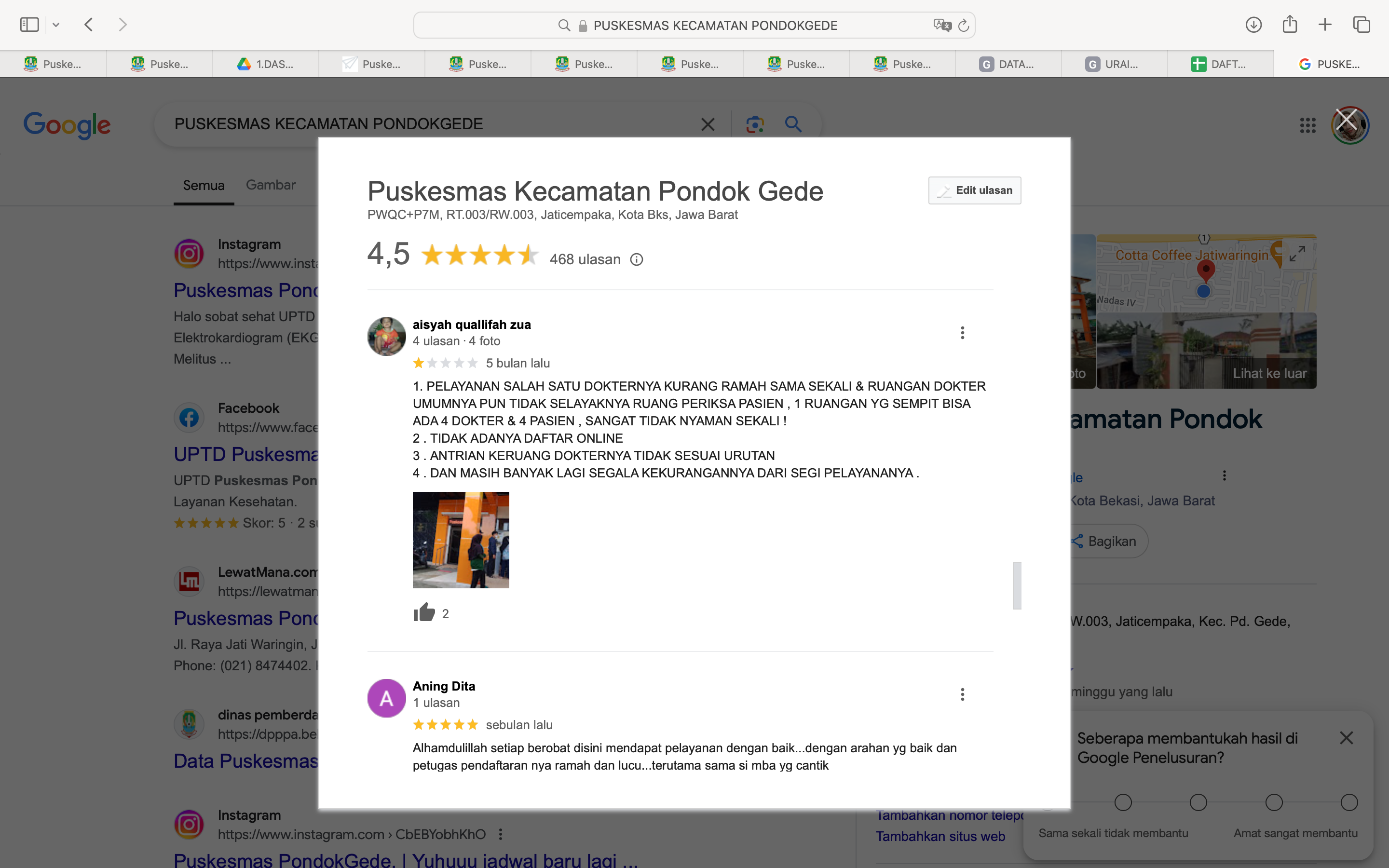
Task: Open UPTD Puskesmas Facebook result link
Action: (x=245, y=454)
